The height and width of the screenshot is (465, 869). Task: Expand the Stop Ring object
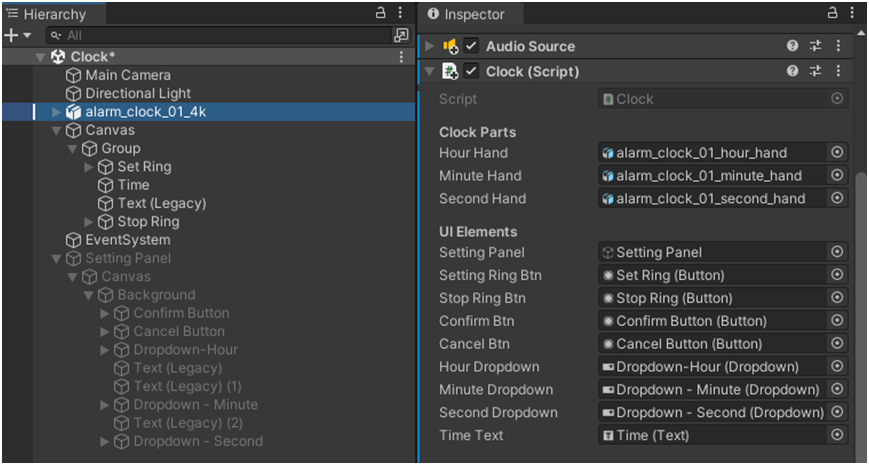coord(88,222)
